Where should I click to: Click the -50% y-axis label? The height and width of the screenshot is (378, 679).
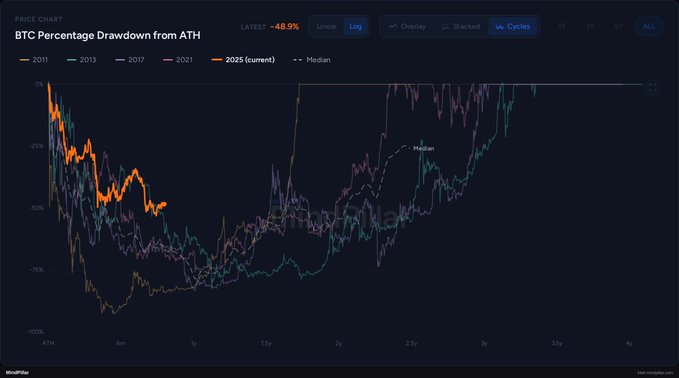click(x=36, y=208)
